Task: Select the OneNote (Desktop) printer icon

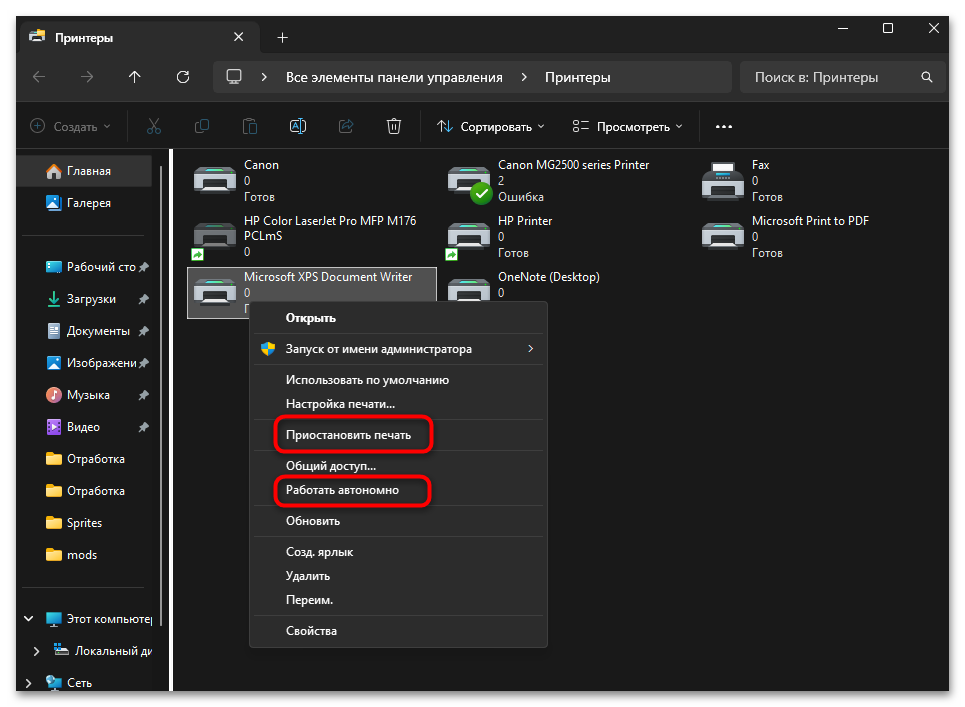Action: click(x=469, y=289)
